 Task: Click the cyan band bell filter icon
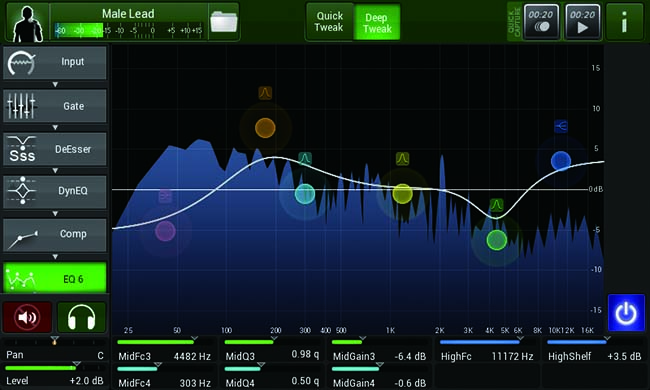(x=305, y=158)
